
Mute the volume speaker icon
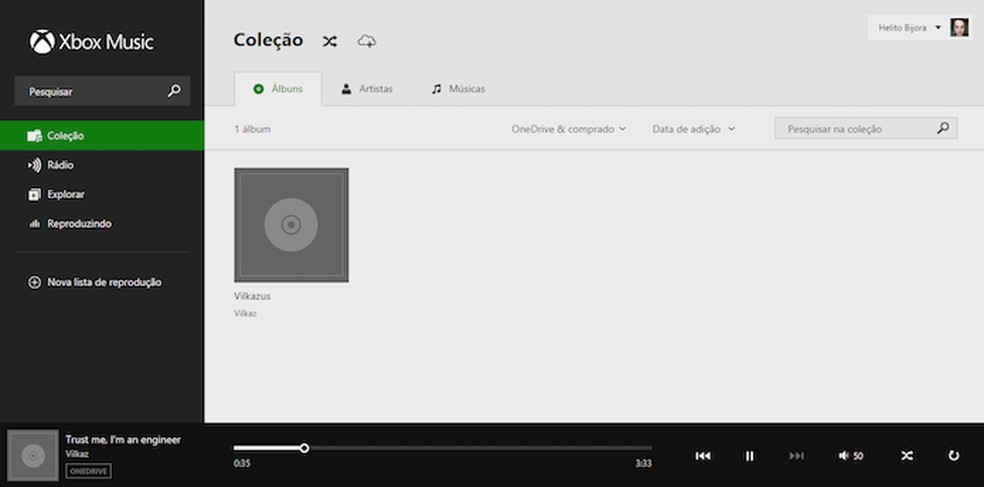(x=844, y=456)
